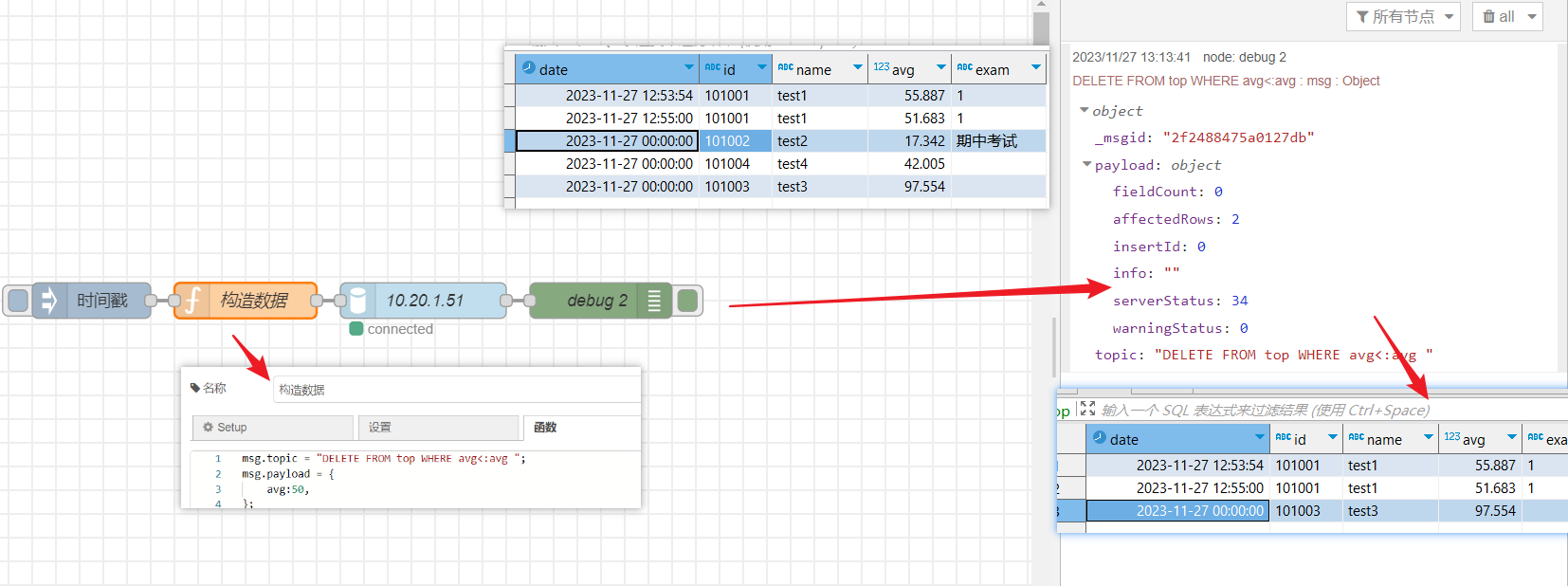Click the 10.20.1.51 database node icon
Screen dimensions: 1568x586
click(357, 301)
